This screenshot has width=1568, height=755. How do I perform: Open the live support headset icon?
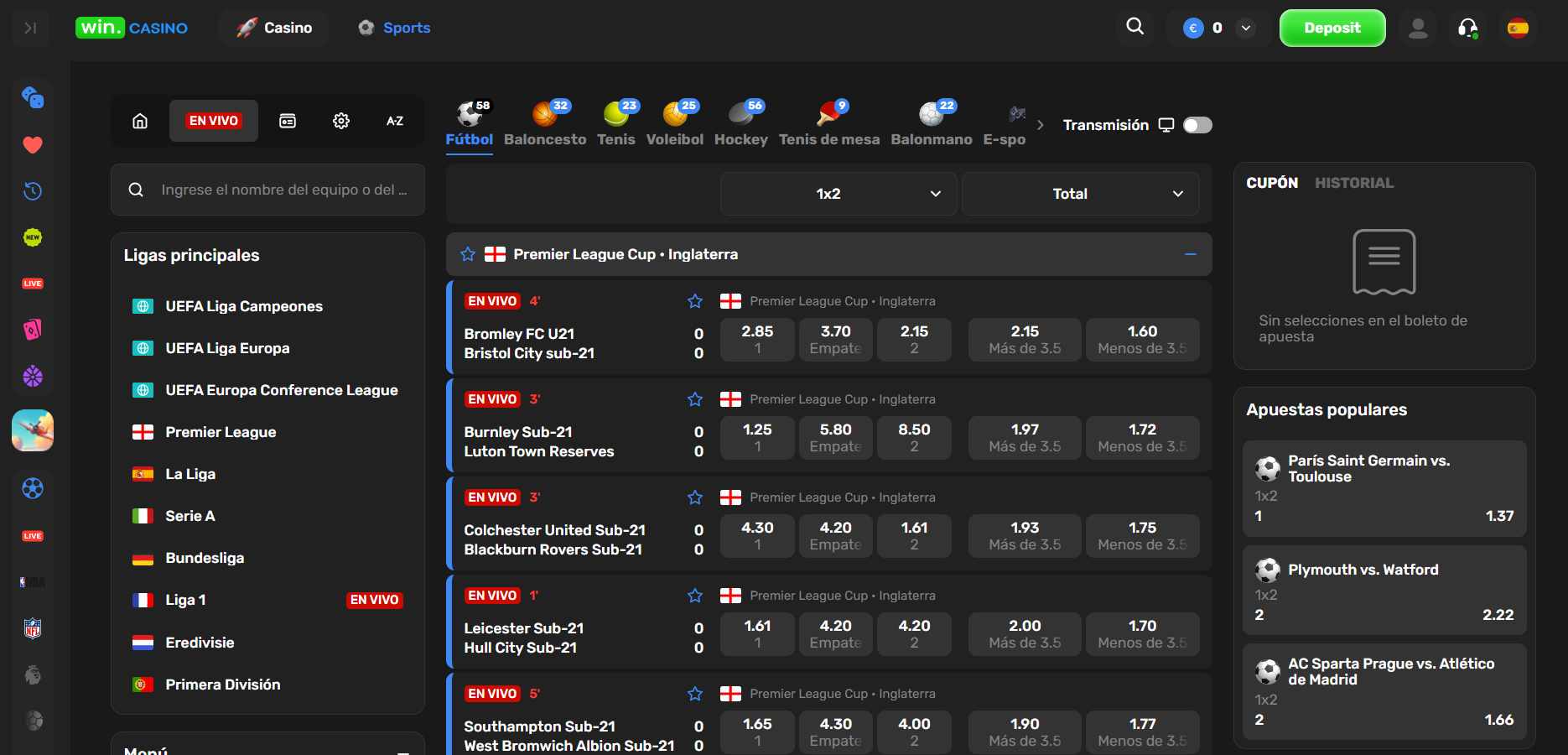(1467, 29)
